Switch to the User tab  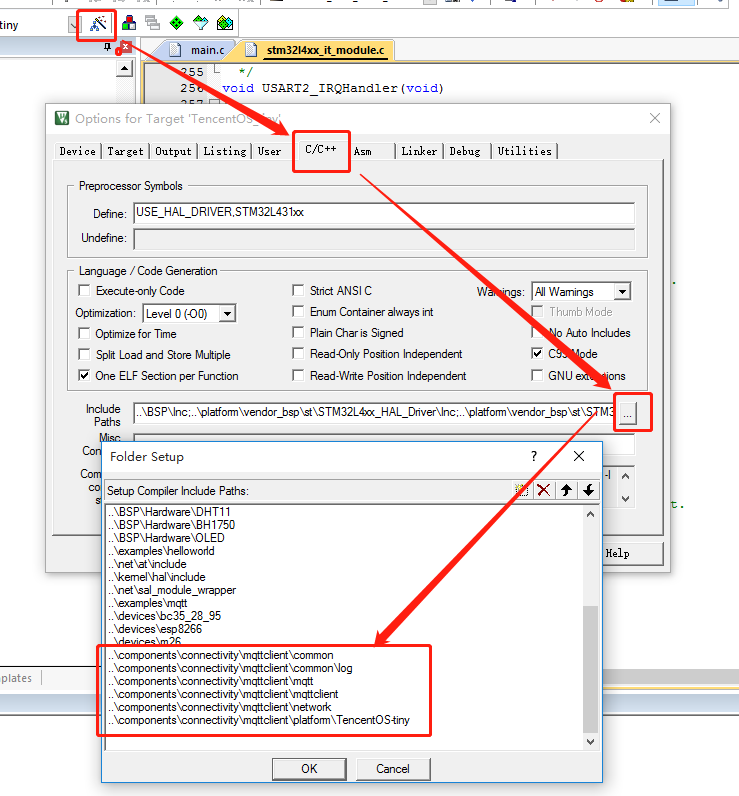tap(270, 151)
